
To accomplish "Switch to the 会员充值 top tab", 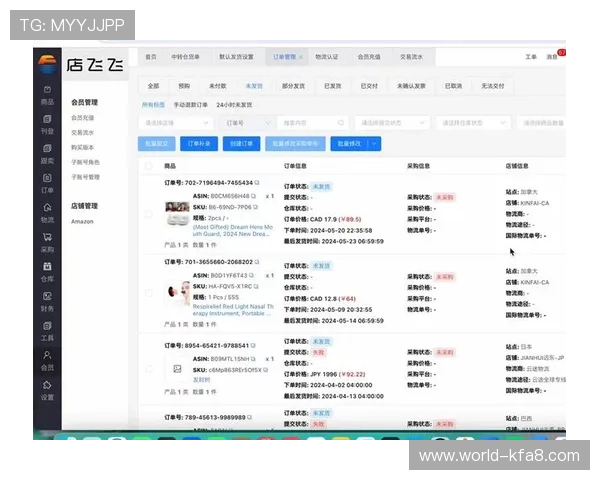I will point(369,57).
